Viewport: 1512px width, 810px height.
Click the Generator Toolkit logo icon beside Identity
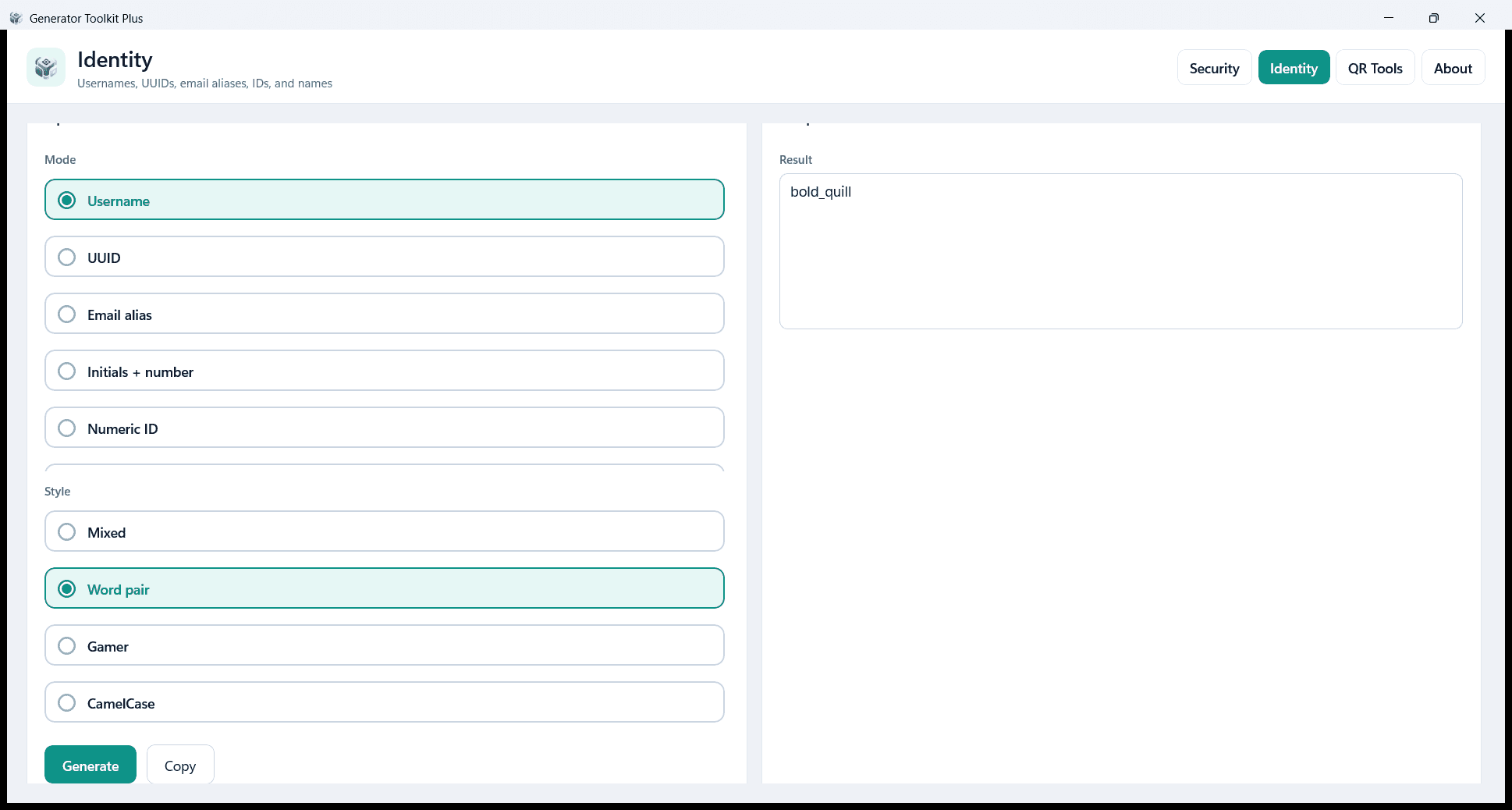(x=46, y=67)
